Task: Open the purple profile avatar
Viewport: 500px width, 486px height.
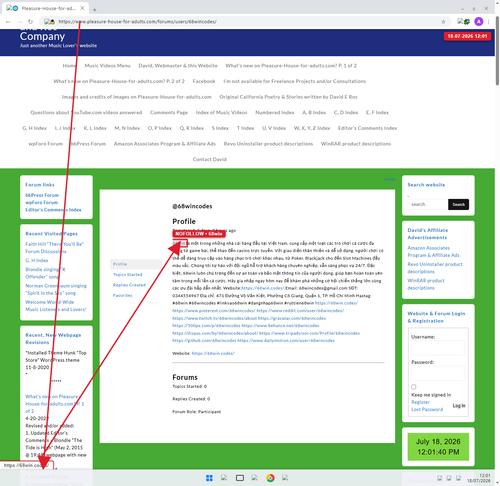Action: [x=479, y=22]
